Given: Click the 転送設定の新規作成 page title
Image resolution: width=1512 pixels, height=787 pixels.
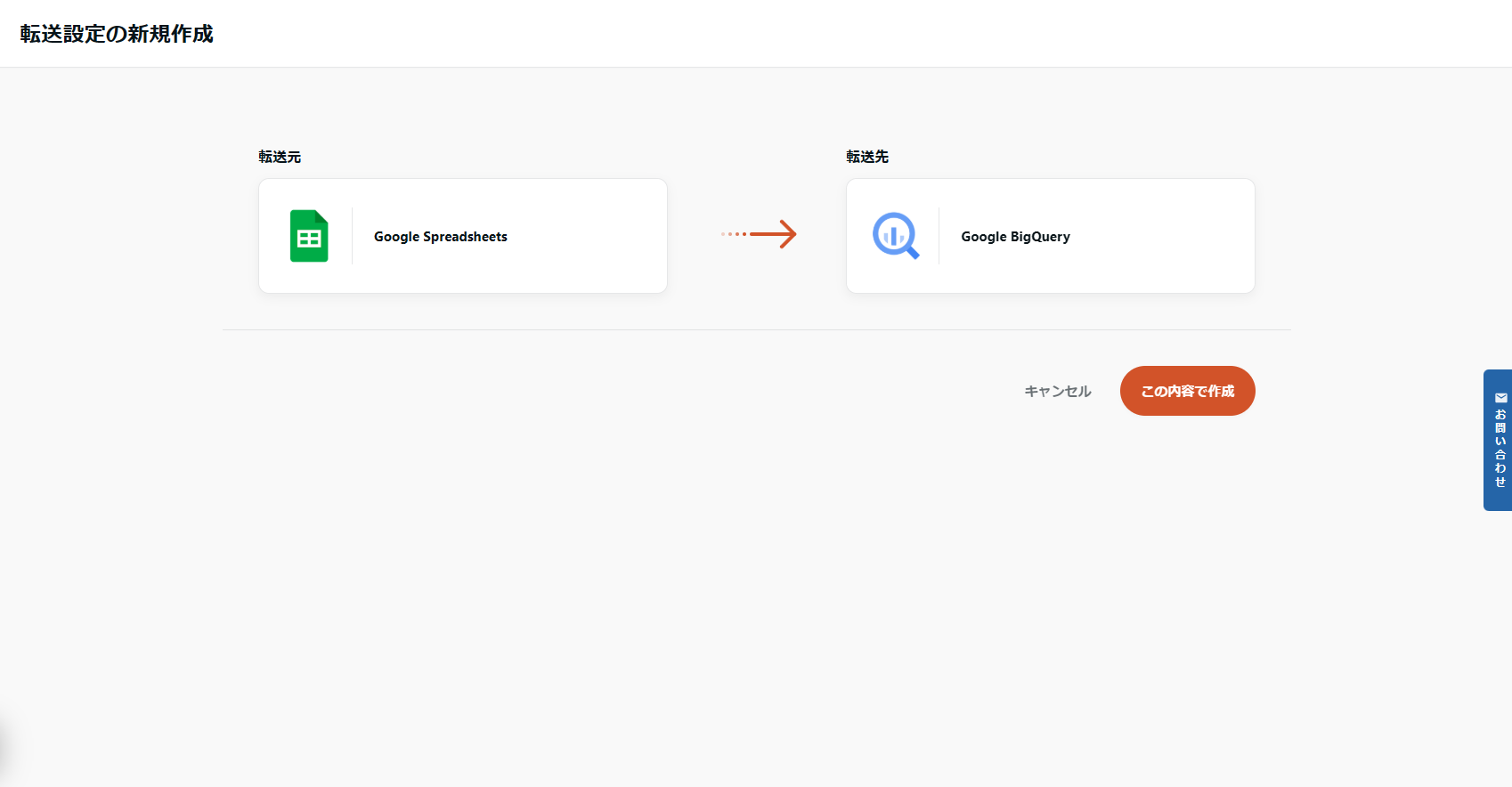Looking at the screenshot, I should tap(117, 34).
